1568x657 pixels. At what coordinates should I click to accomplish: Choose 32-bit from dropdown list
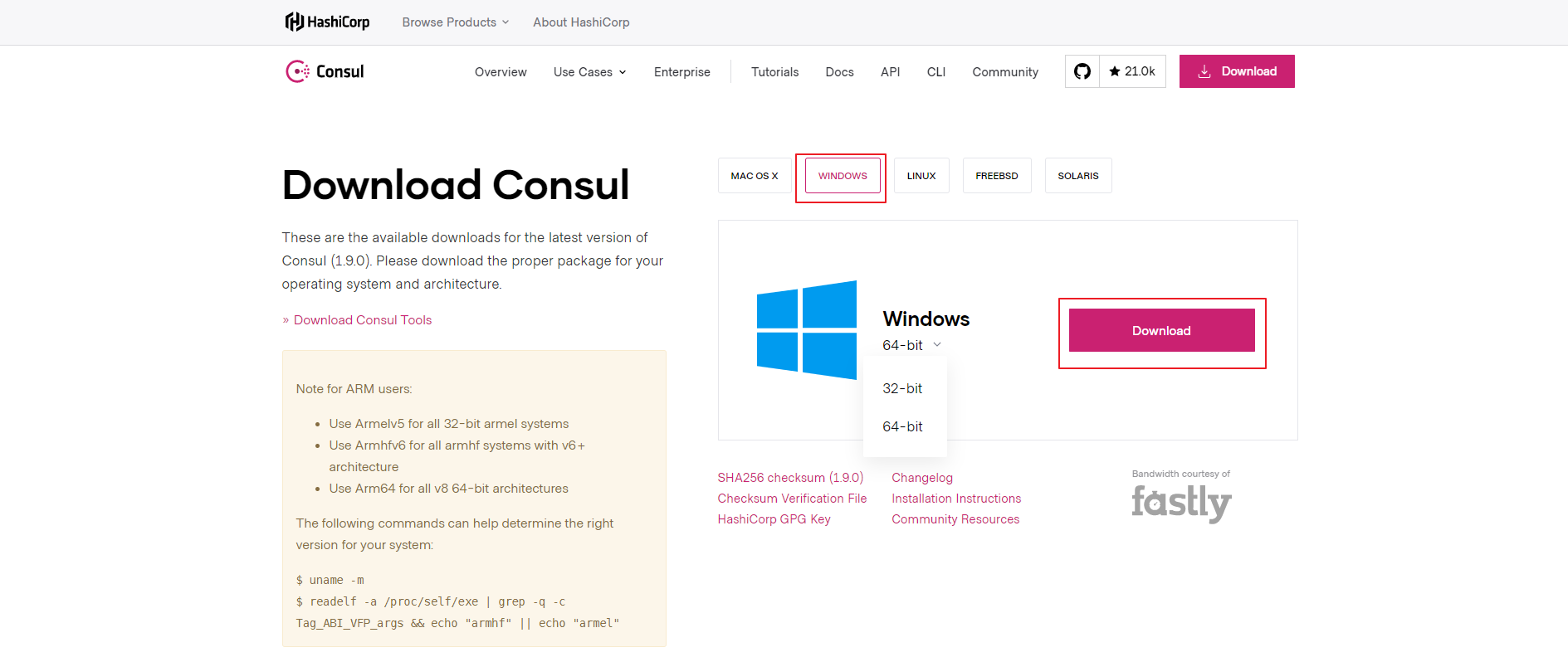tap(903, 388)
